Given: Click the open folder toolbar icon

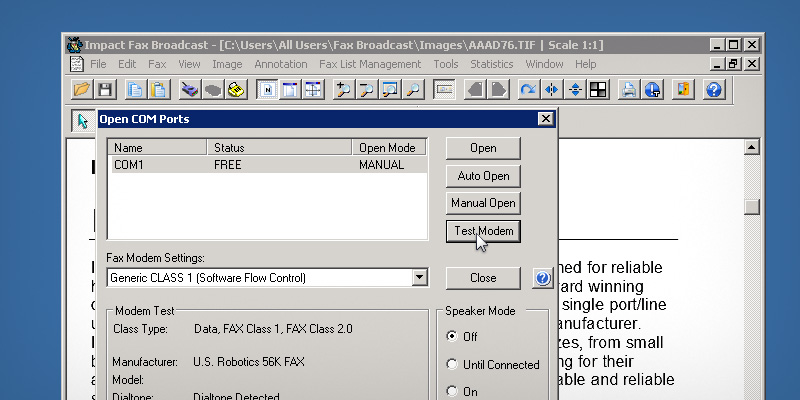Looking at the screenshot, I should click(82, 90).
